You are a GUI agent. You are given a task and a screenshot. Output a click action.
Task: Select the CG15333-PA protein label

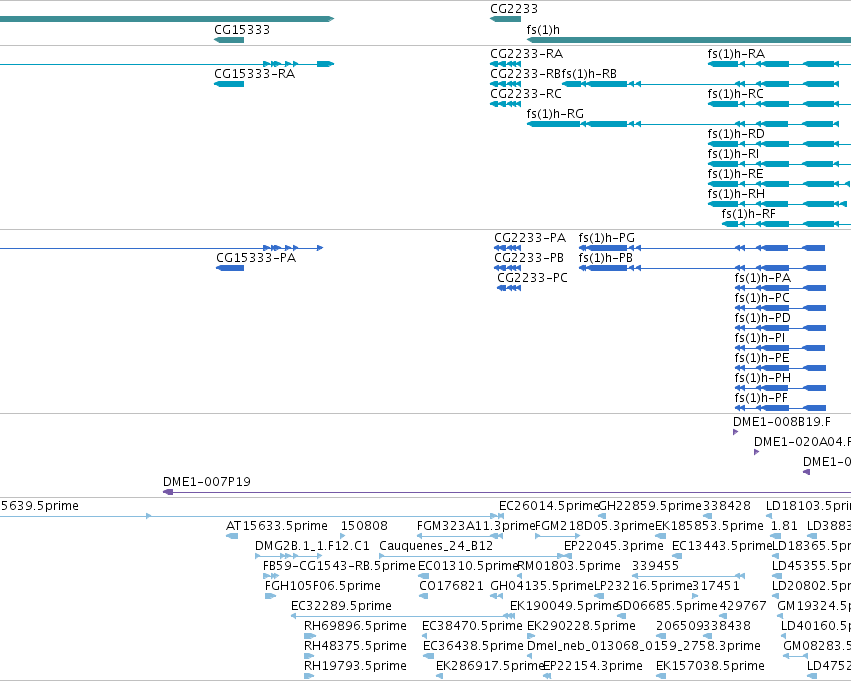pos(256,258)
